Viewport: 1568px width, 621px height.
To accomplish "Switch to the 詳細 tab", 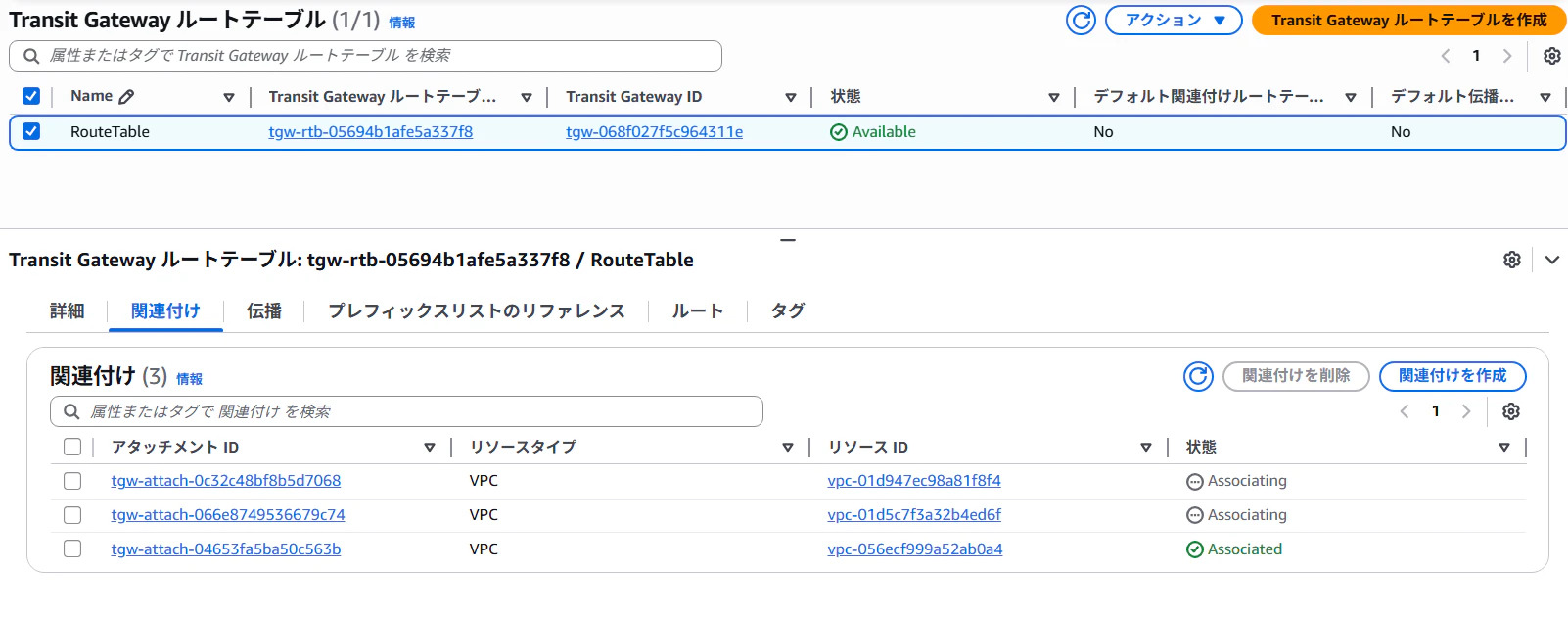I will click(67, 310).
